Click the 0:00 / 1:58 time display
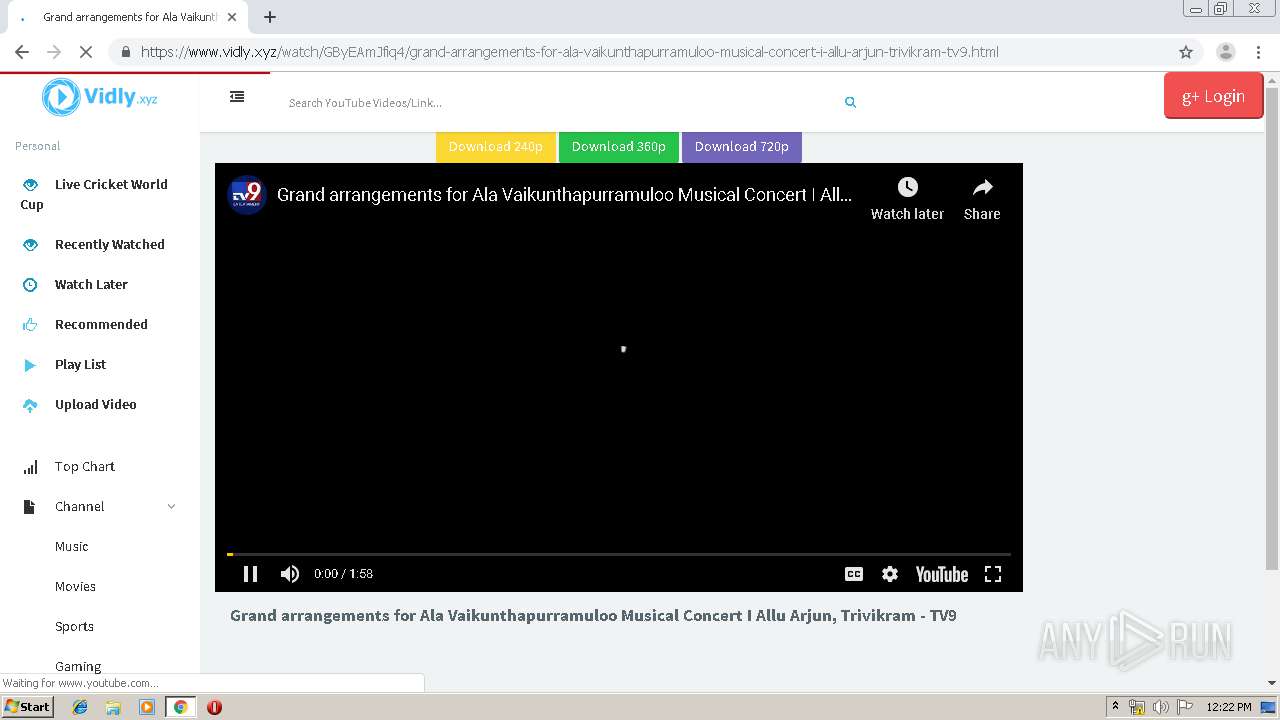 click(343, 574)
